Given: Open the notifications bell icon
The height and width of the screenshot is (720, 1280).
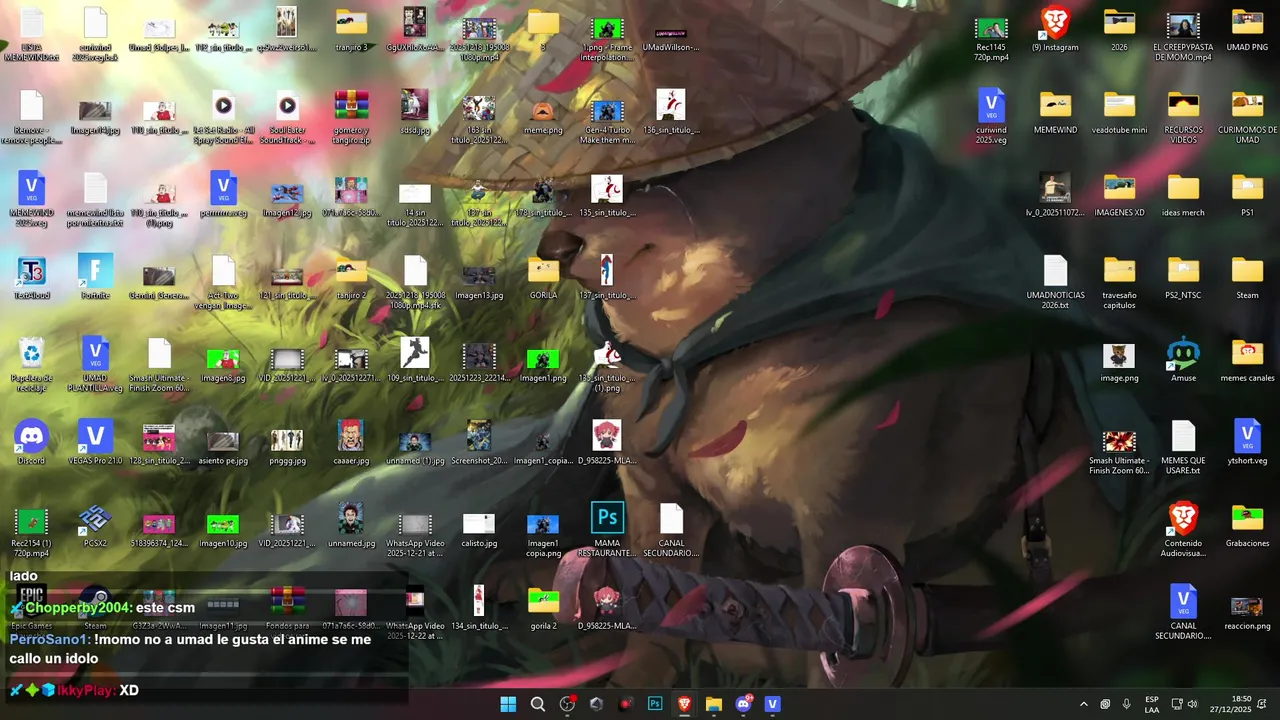Looking at the screenshot, I should (x=1262, y=704).
